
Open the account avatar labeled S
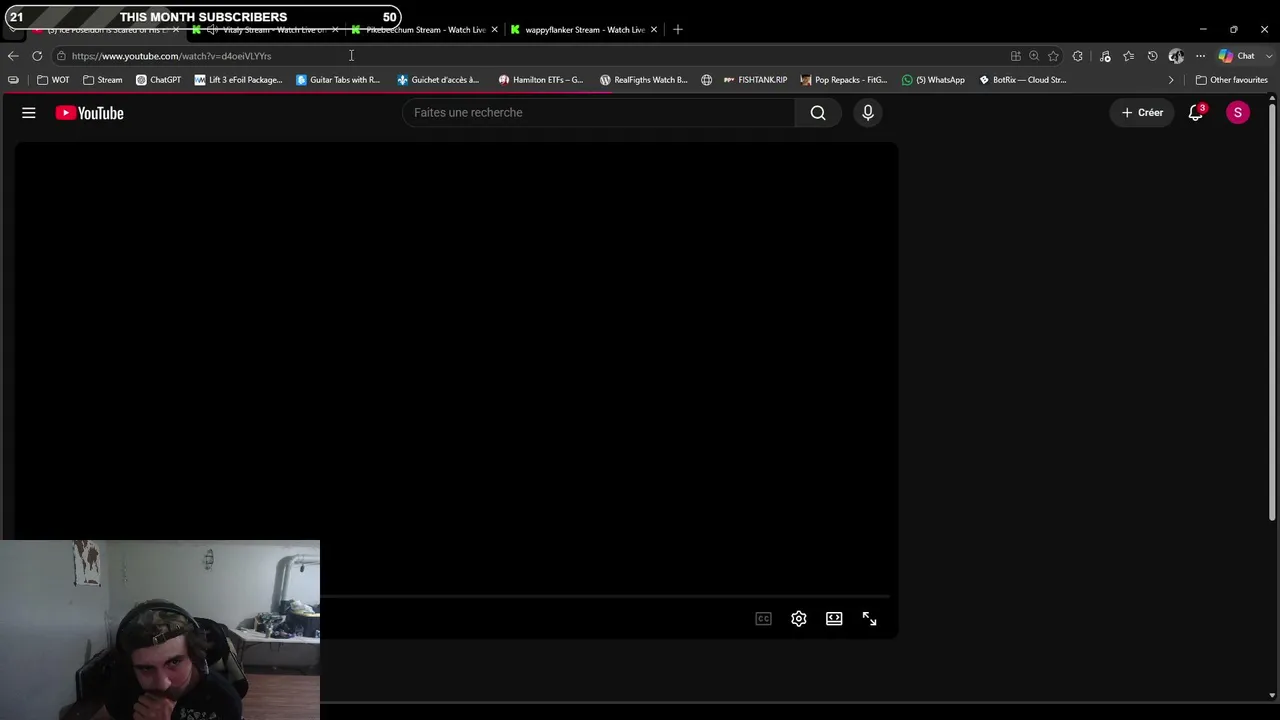coord(1238,113)
